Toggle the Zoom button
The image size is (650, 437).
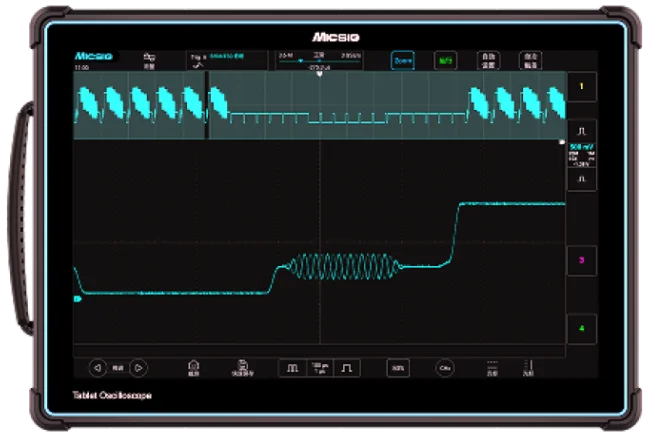pyautogui.click(x=402, y=61)
